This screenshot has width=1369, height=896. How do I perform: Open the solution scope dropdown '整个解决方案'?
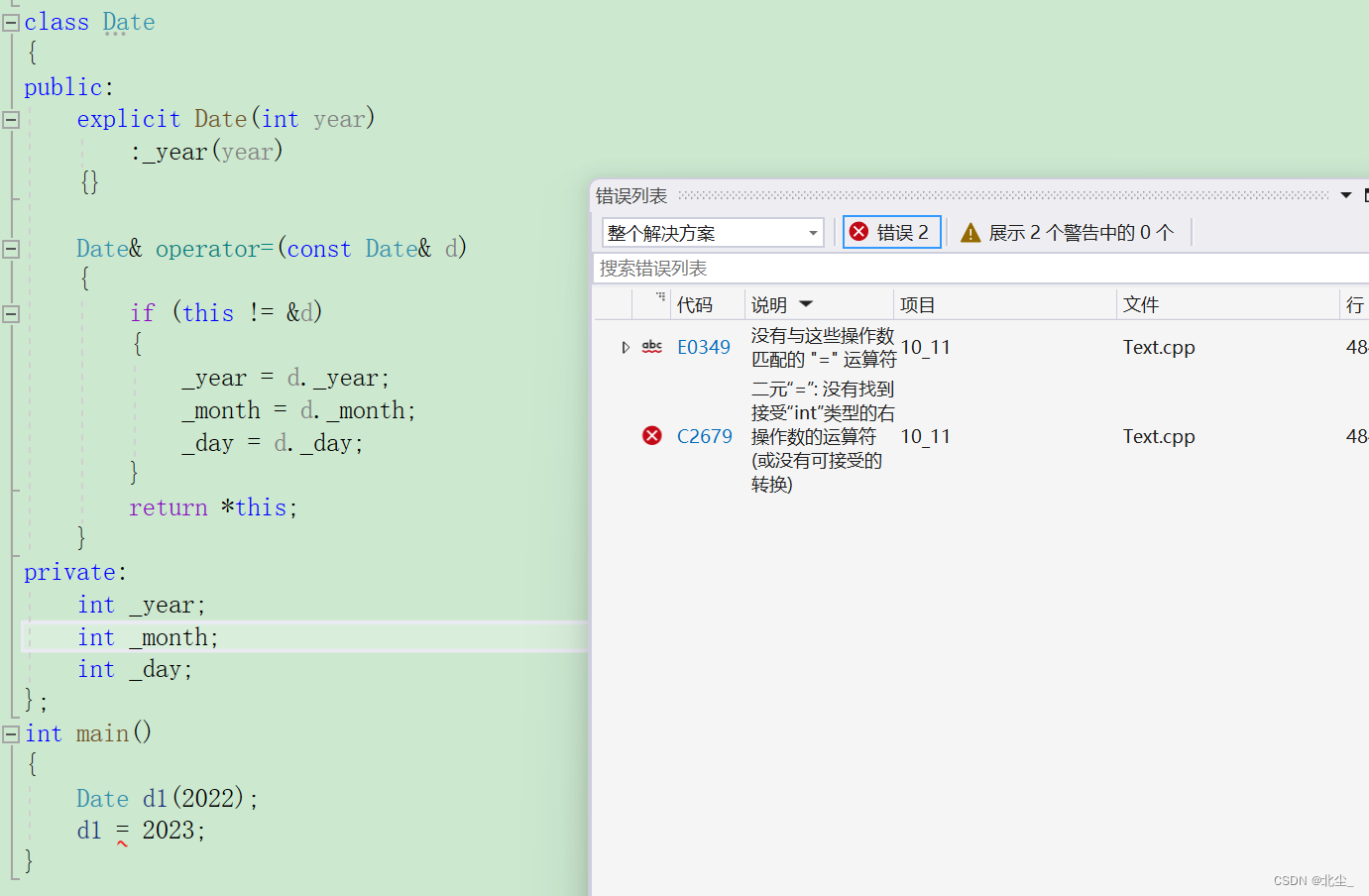tap(713, 233)
